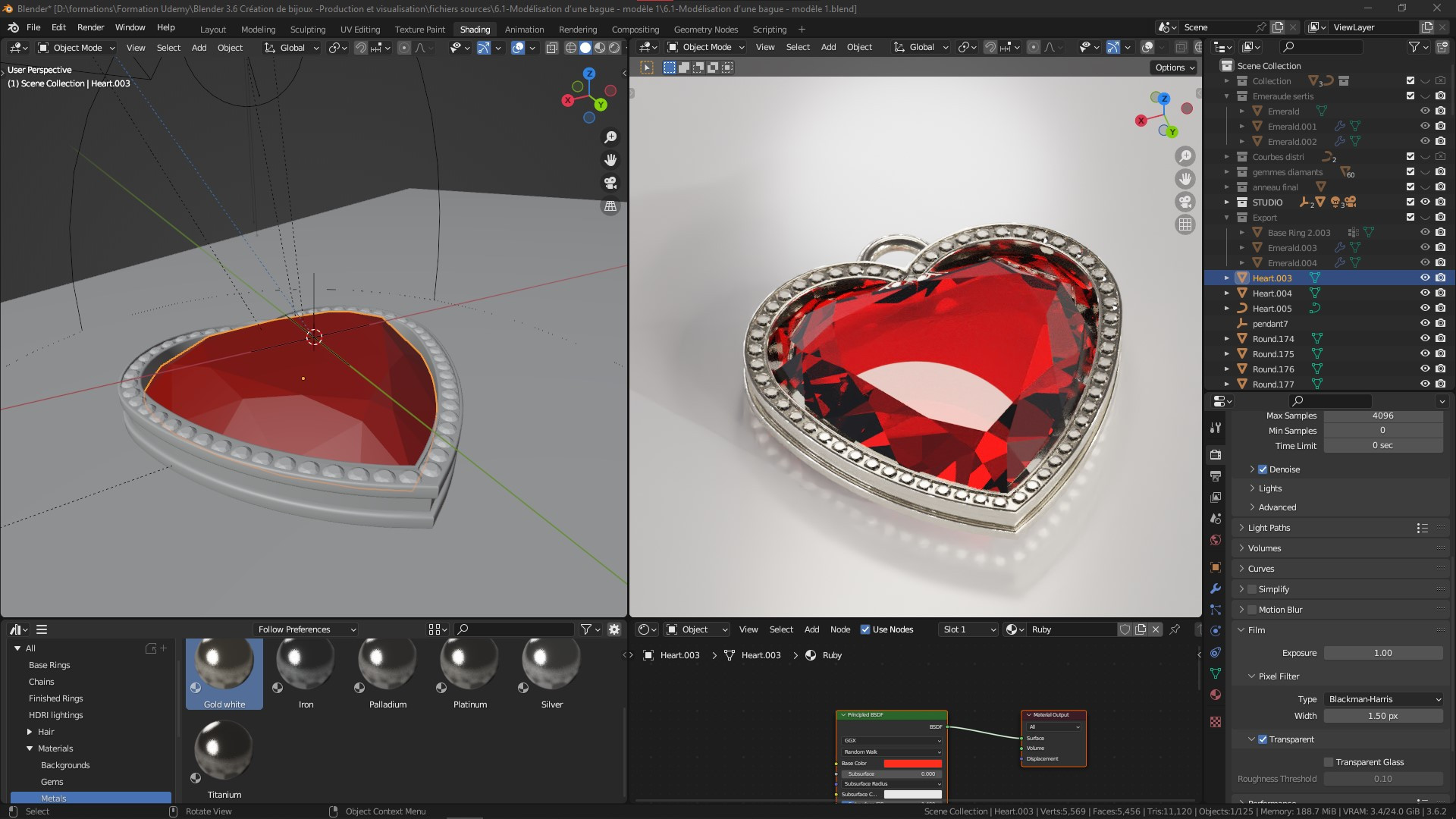The width and height of the screenshot is (1456, 819).
Task: Toggle Denoise checkbox
Action: coord(1263,469)
